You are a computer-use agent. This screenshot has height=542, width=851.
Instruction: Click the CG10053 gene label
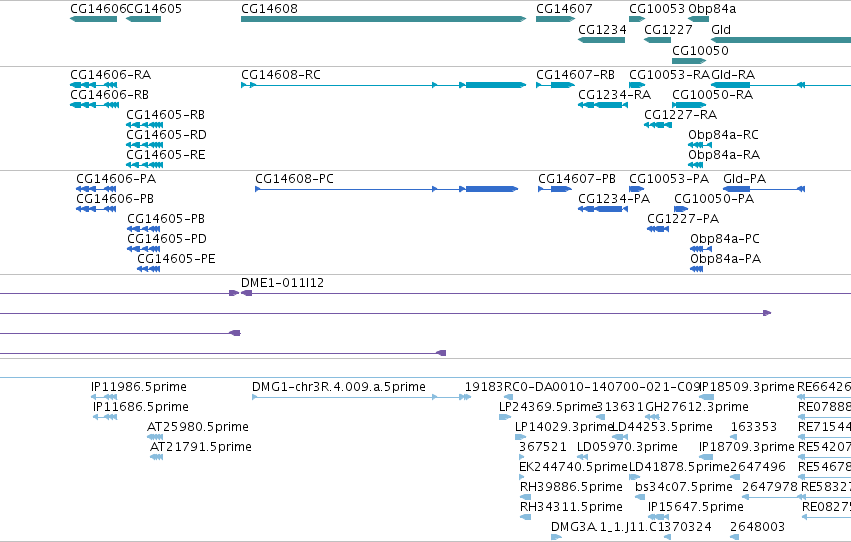(x=657, y=9)
